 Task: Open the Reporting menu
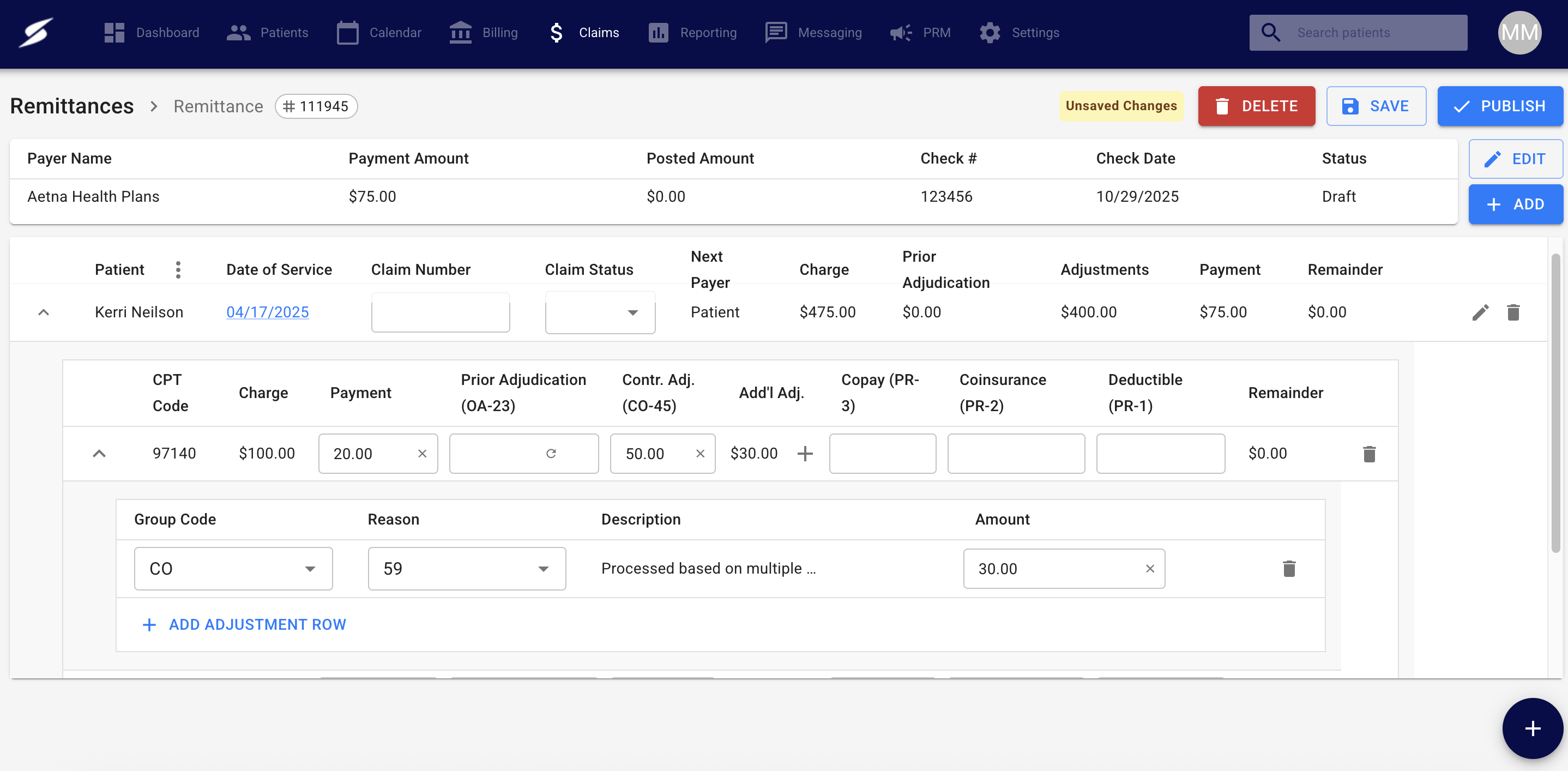point(693,33)
